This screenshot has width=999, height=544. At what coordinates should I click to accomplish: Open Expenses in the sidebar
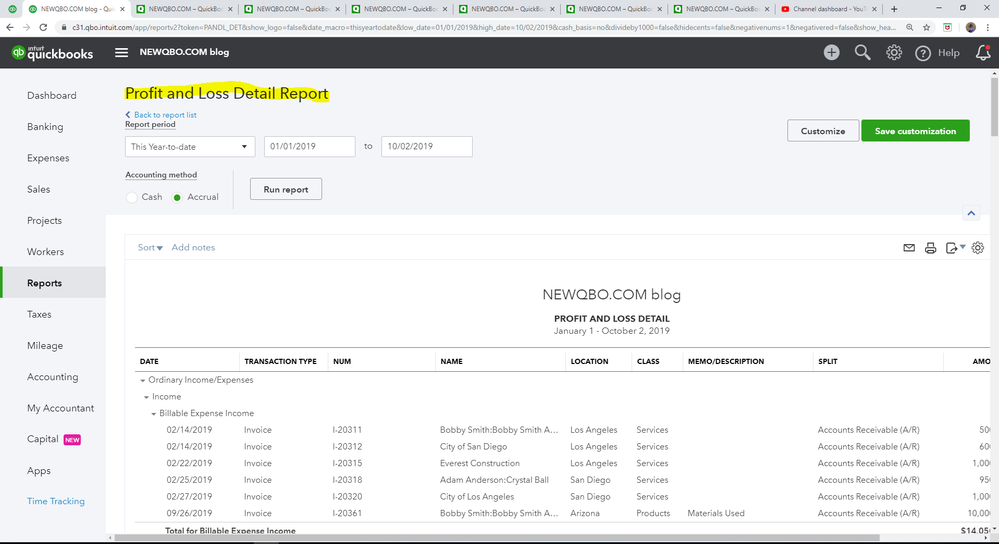point(48,158)
